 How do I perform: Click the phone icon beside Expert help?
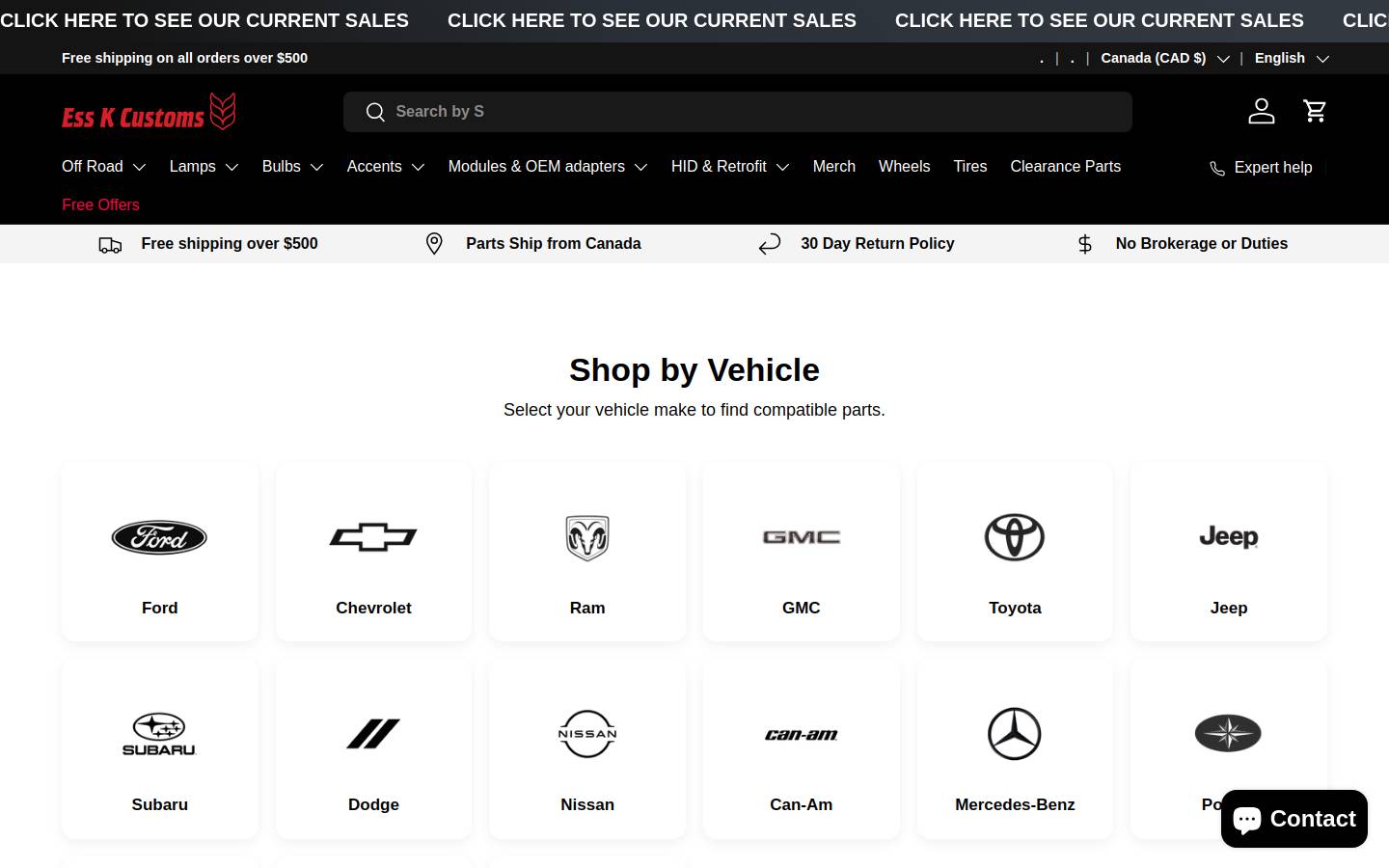click(1217, 168)
